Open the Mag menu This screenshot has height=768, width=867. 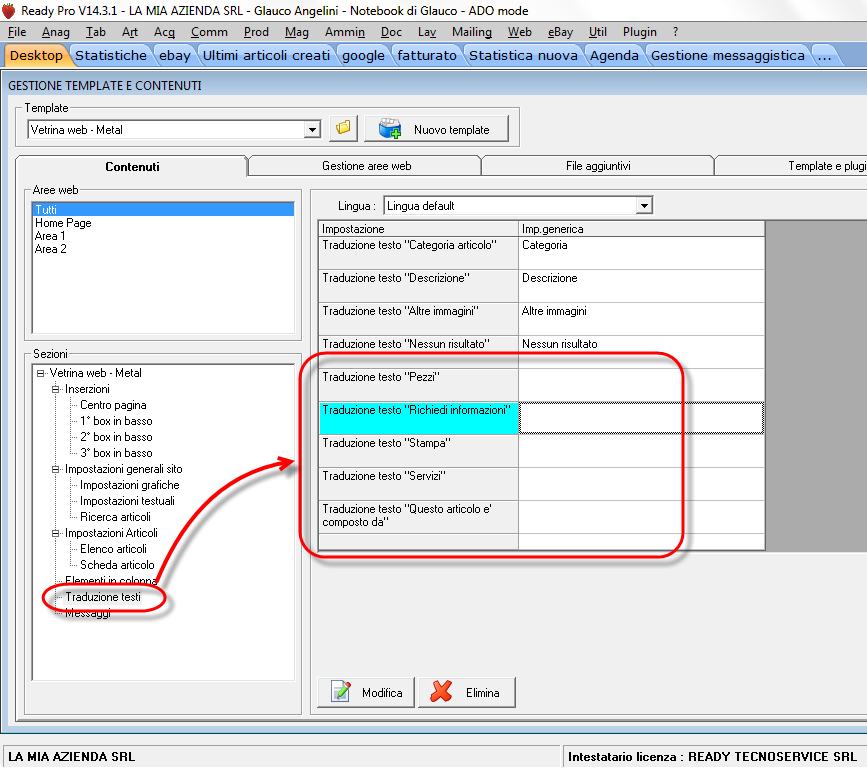297,32
